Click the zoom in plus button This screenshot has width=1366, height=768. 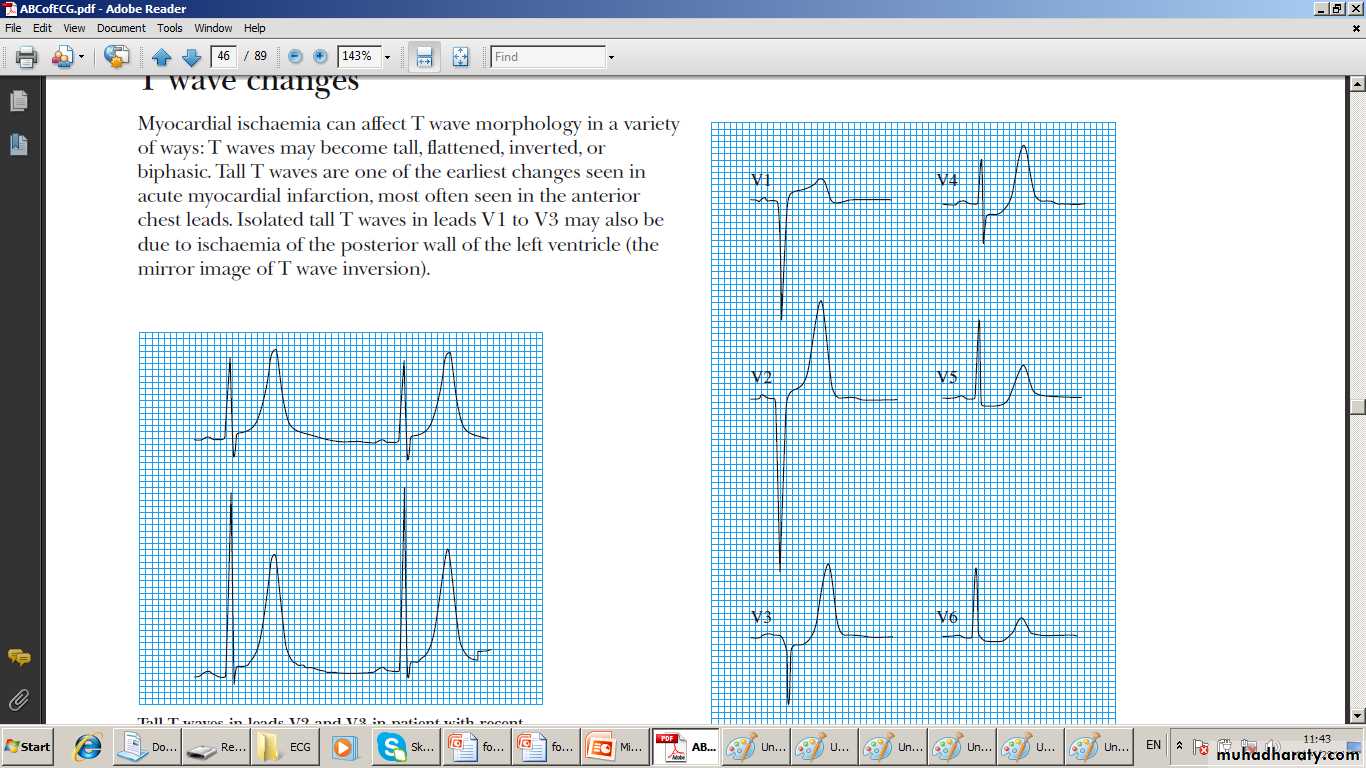(x=320, y=57)
